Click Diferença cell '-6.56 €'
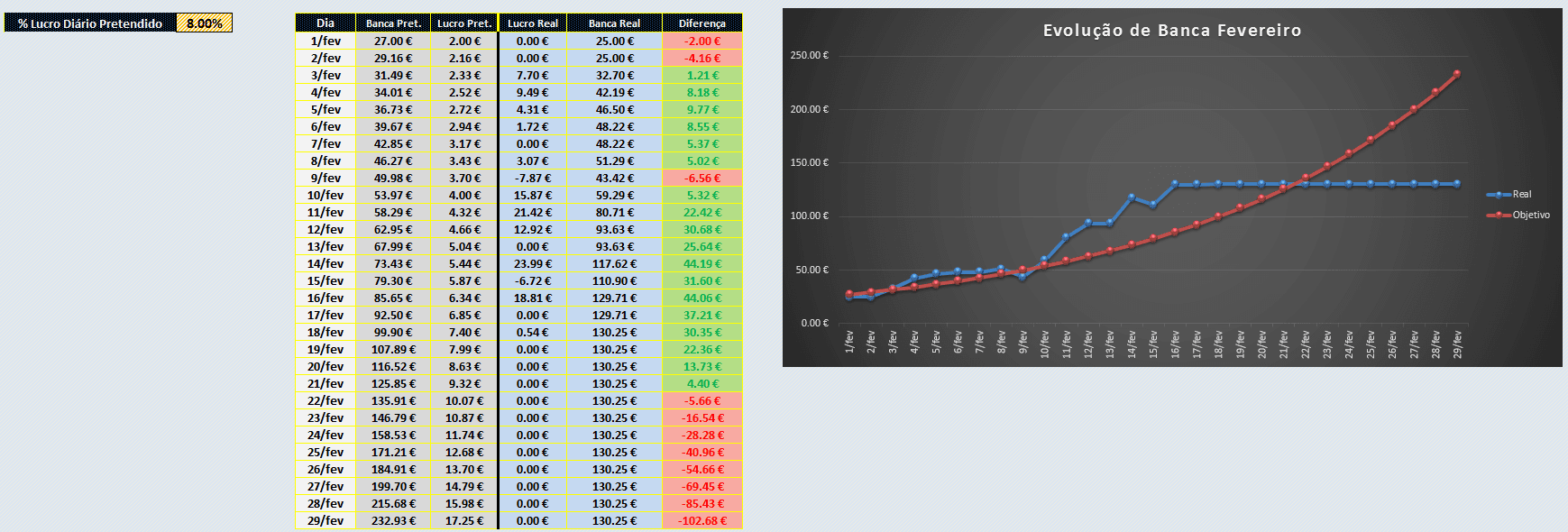 point(701,178)
